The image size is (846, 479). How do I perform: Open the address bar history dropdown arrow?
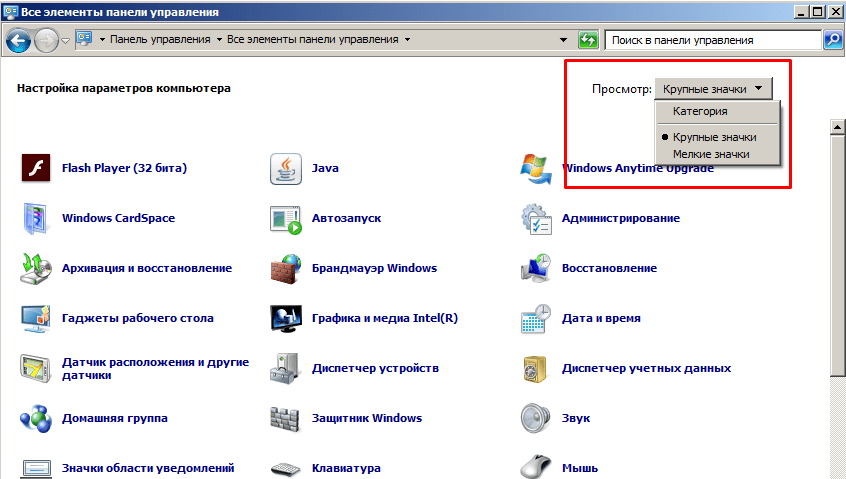[563, 40]
